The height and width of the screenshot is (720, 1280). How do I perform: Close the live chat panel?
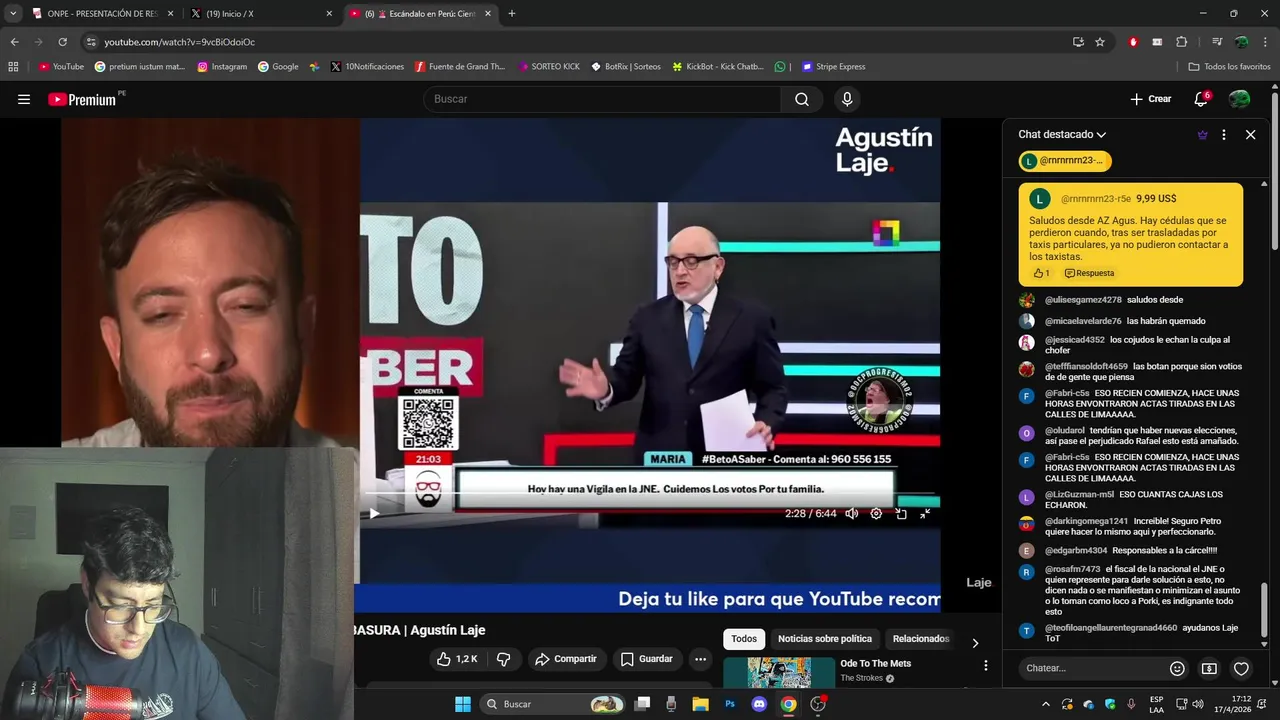pyautogui.click(x=1250, y=135)
